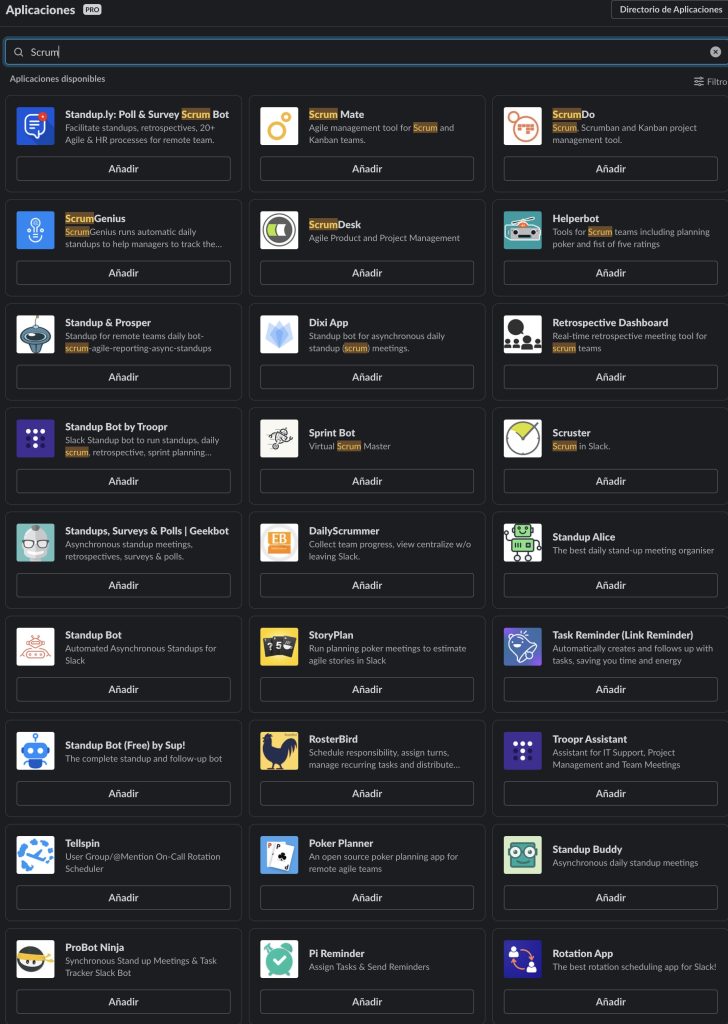Image resolution: width=728 pixels, height=1024 pixels.
Task: Click Añadir for ScrumDo
Action: [x=610, y=168]
